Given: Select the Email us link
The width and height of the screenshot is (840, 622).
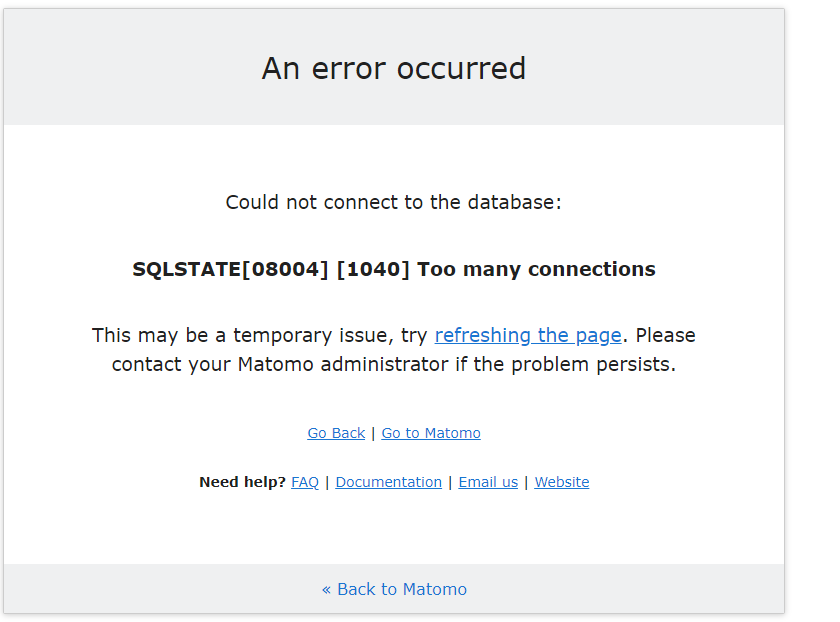Looking at the screenshot, I should 488,482.
